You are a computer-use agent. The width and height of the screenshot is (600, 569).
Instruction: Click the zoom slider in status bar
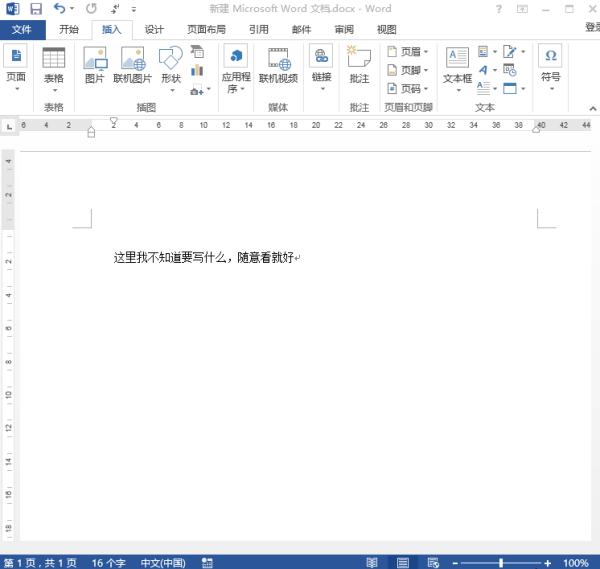(x=500, y=562)
